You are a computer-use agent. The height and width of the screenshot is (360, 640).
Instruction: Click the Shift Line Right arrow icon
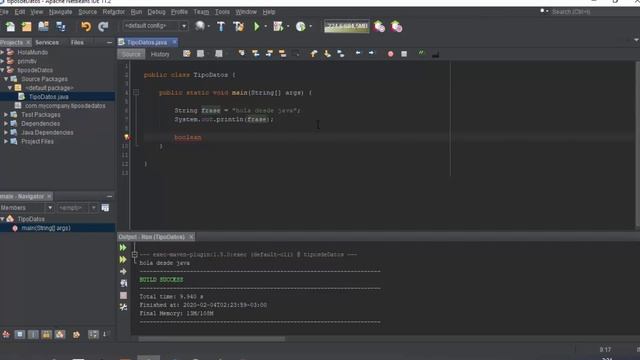371,53
